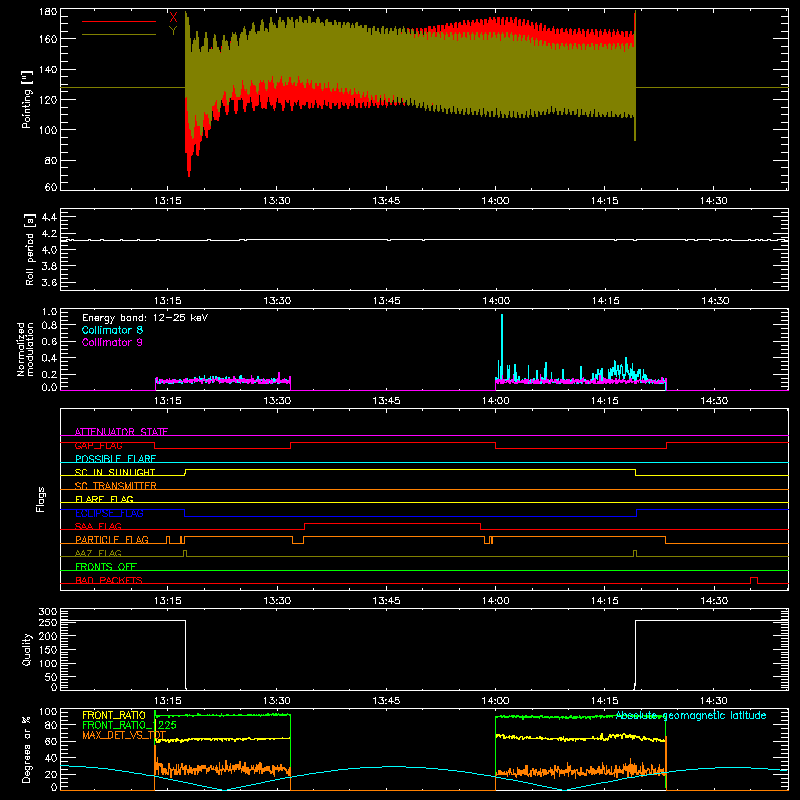Click the 13:30 tick under the Flags plot

pos(277,601)
